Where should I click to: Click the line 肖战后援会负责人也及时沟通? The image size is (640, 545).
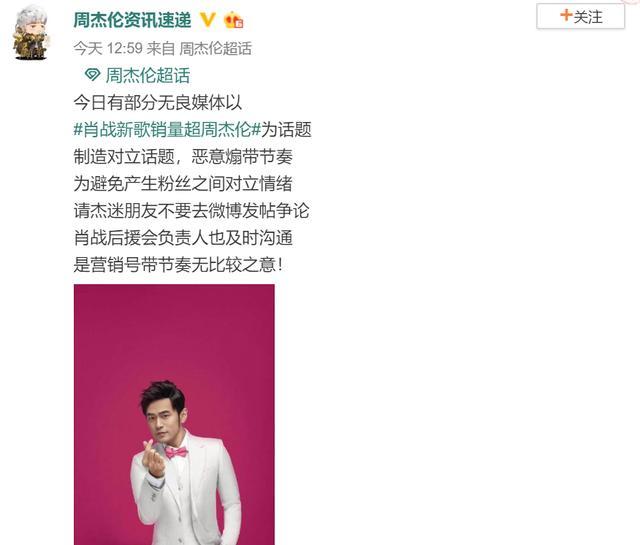(183, 238)
